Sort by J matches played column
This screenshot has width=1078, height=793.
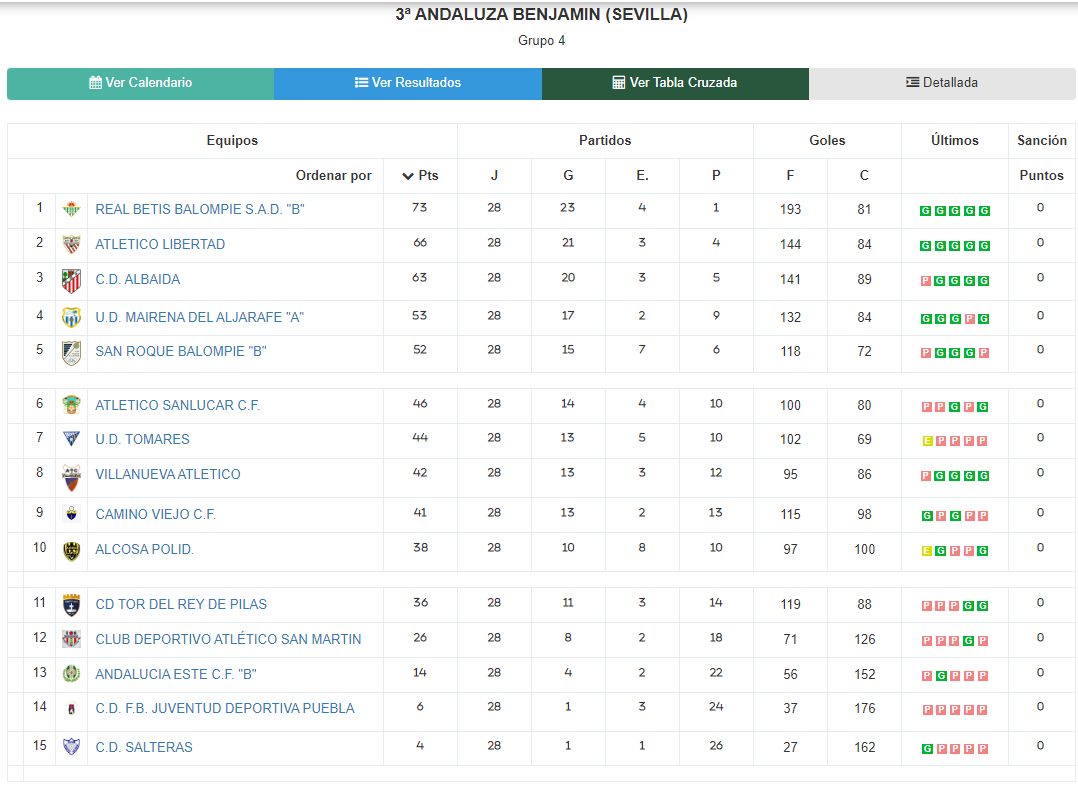click(494, 175)
